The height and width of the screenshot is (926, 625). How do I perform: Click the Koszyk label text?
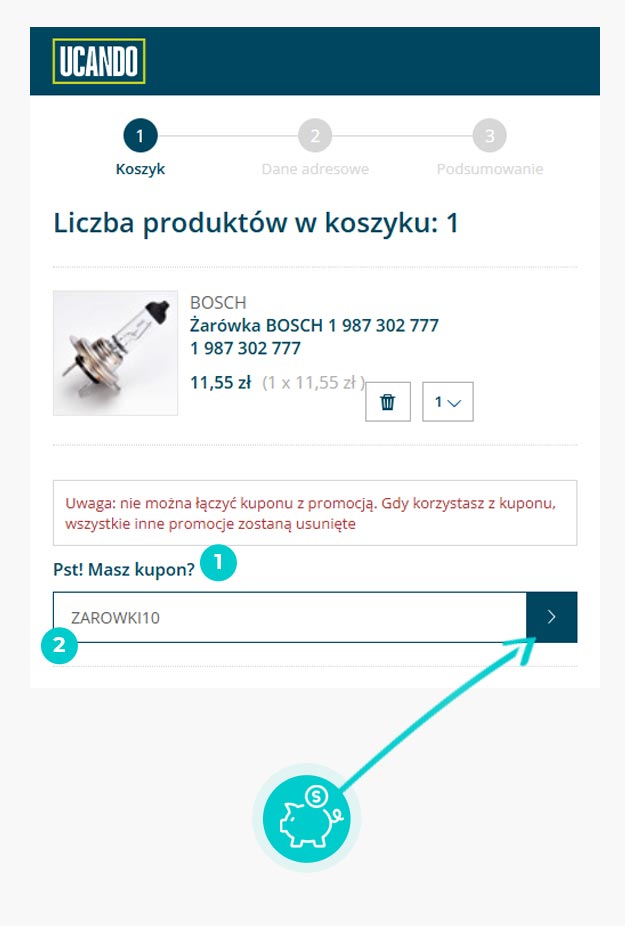click(x=140, y=169)
